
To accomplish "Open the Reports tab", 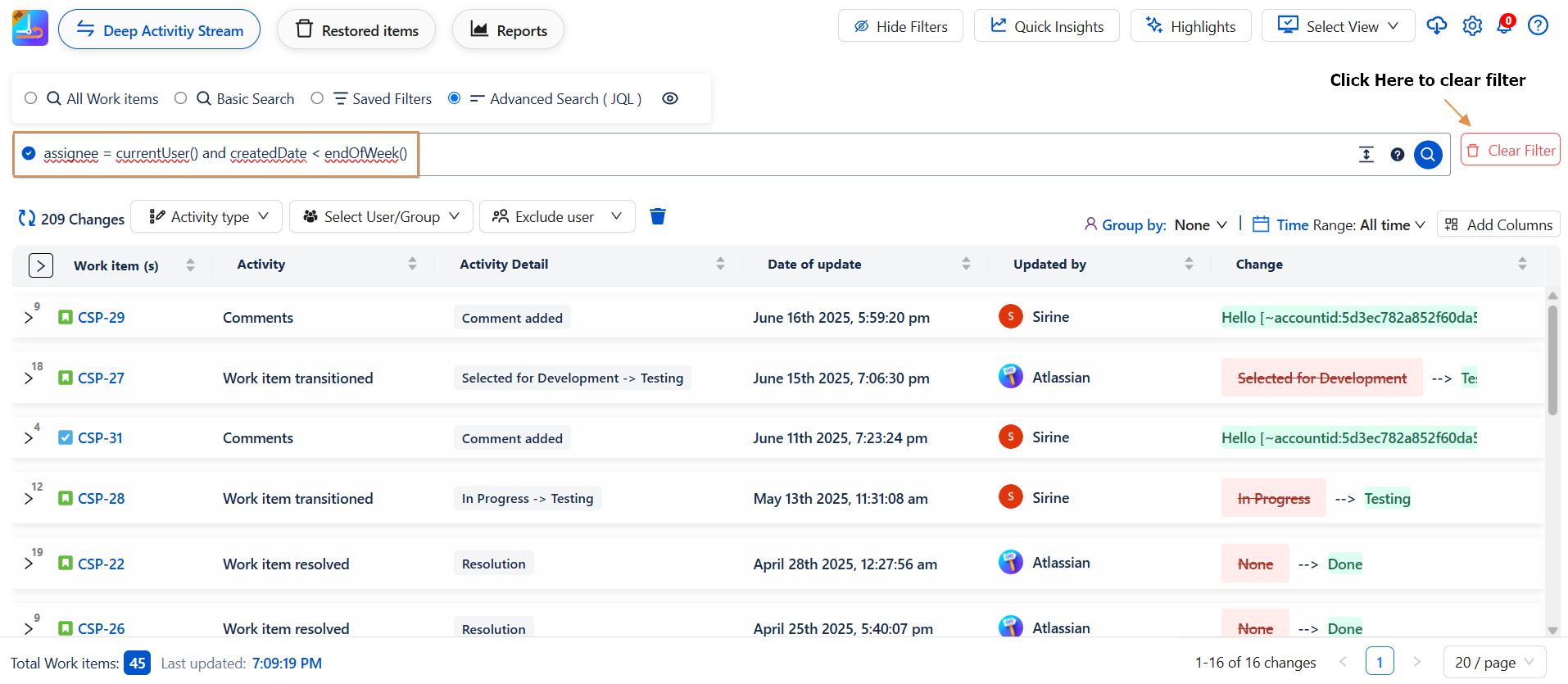I will pos(508,30).
